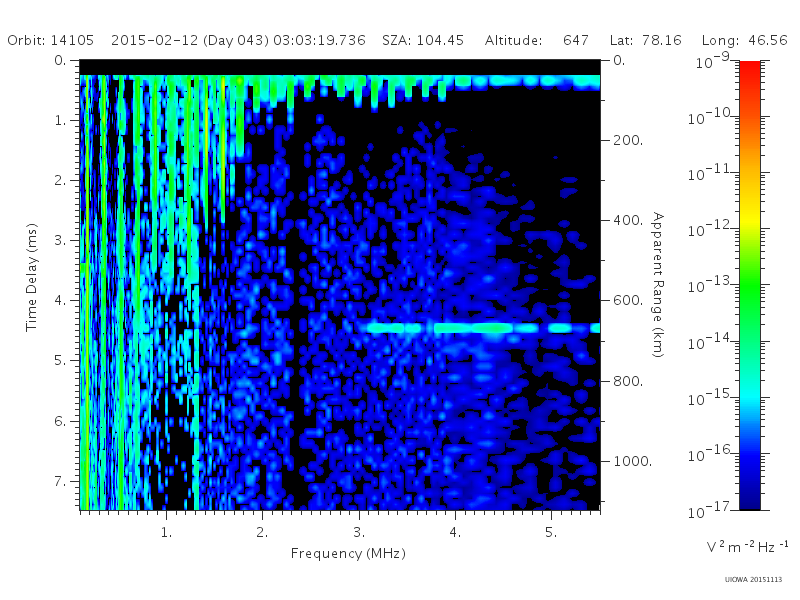
Task: Click the 'V² m⁻² Hz⁻¹' units label
Action: point(747,546)
